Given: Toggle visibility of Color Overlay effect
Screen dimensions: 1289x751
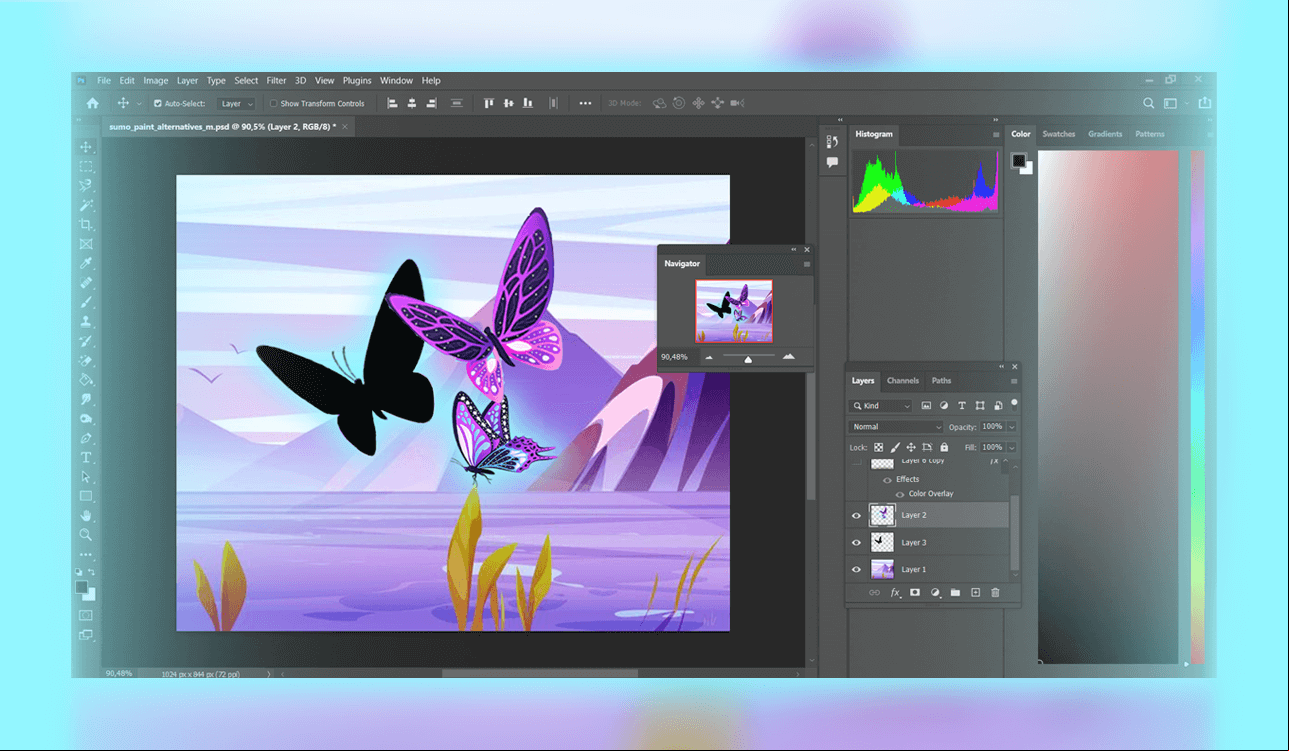Looking at the screenshot, I should (900, 494).
